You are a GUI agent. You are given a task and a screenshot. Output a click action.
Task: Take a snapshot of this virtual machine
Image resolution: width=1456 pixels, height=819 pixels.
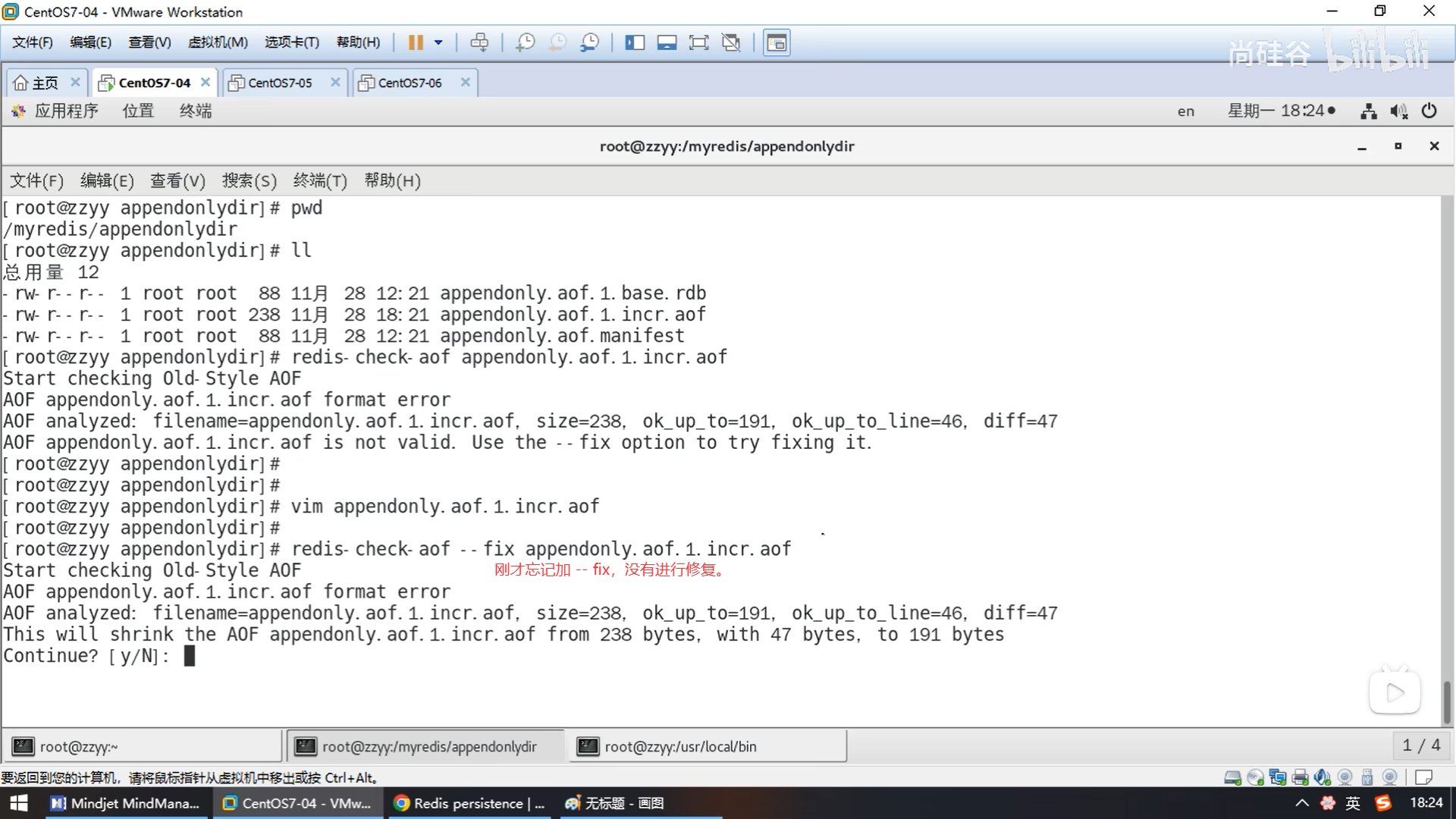pos(525,42)
